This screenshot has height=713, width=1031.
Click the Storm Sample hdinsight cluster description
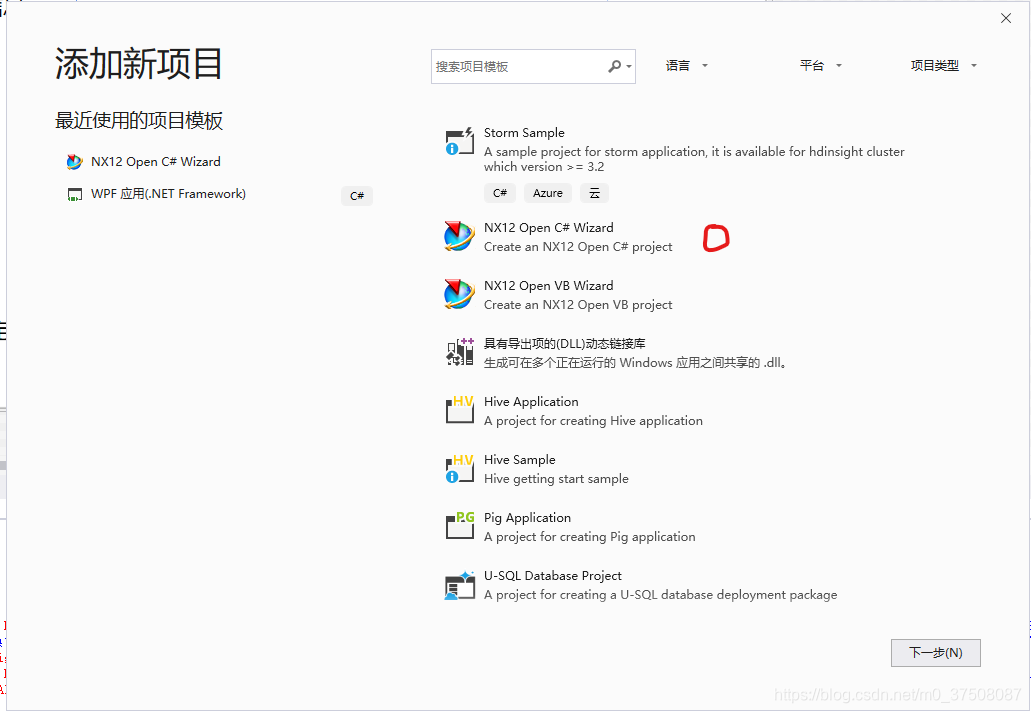694,159
